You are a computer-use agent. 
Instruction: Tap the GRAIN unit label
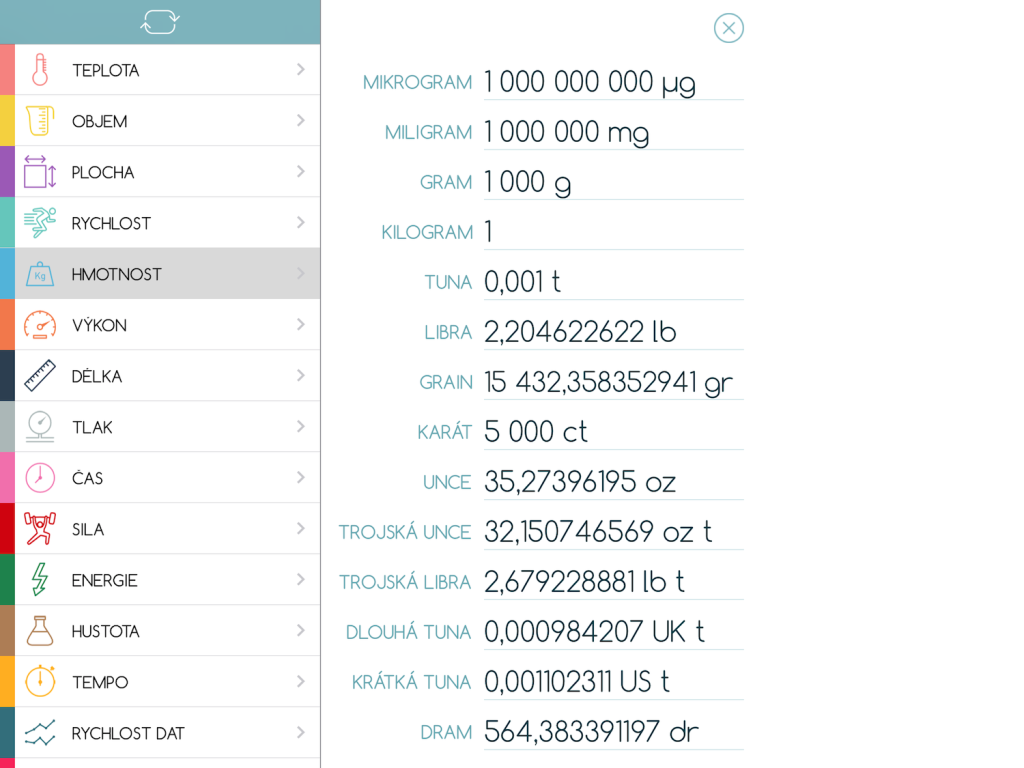[446, 382]
